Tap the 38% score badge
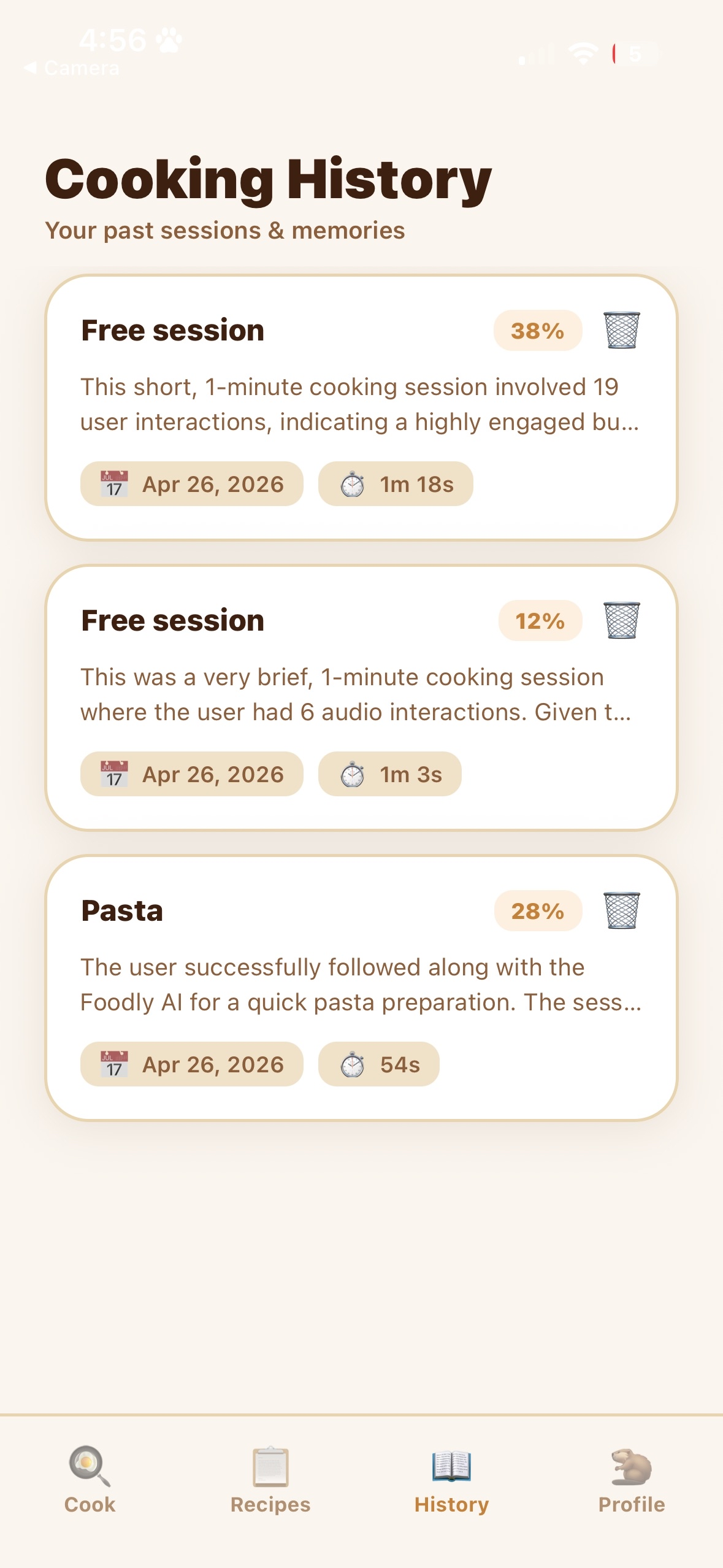This screenshot has width=723, height=1568. pos(537,331)
